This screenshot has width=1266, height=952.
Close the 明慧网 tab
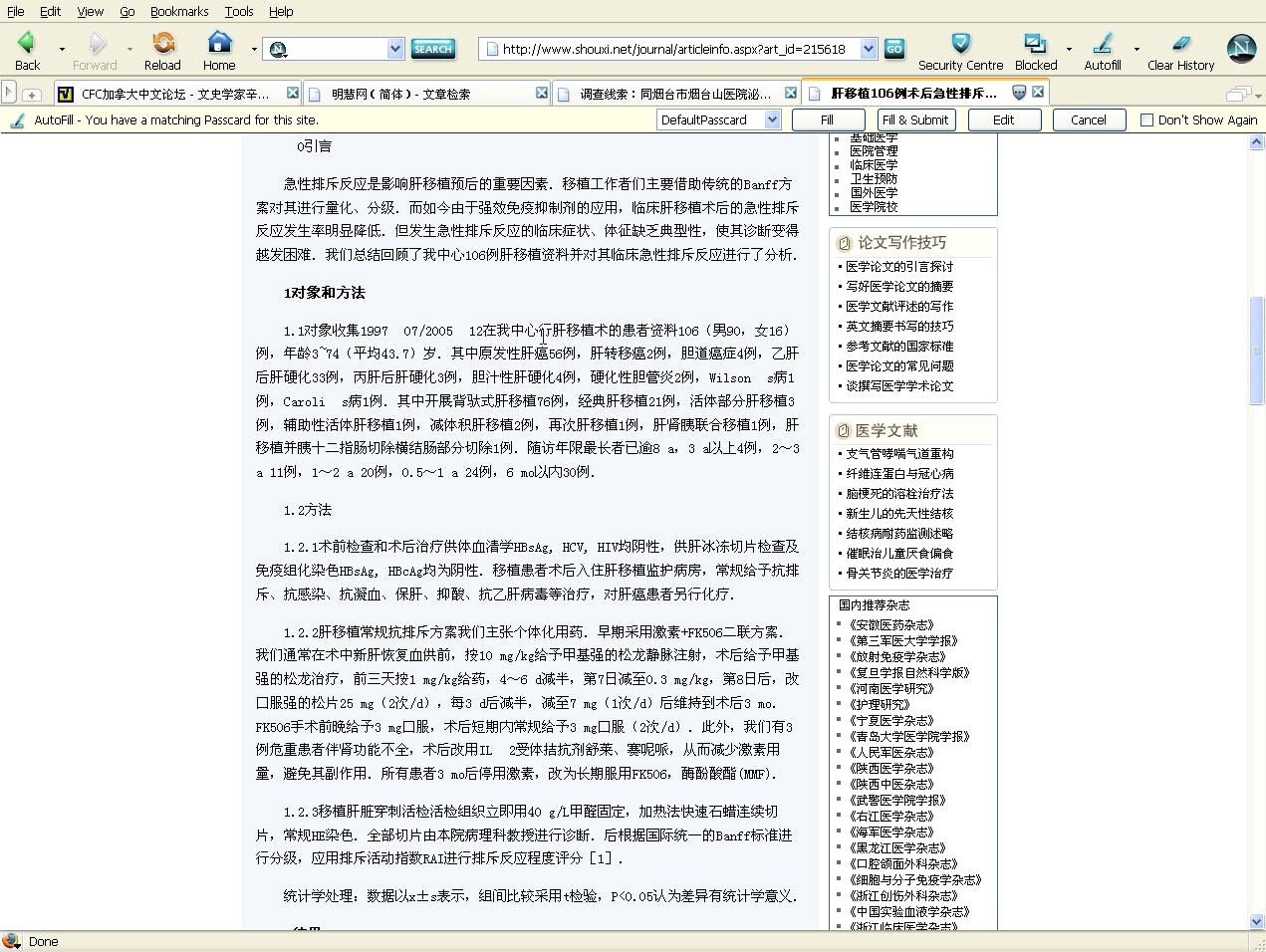541,93
